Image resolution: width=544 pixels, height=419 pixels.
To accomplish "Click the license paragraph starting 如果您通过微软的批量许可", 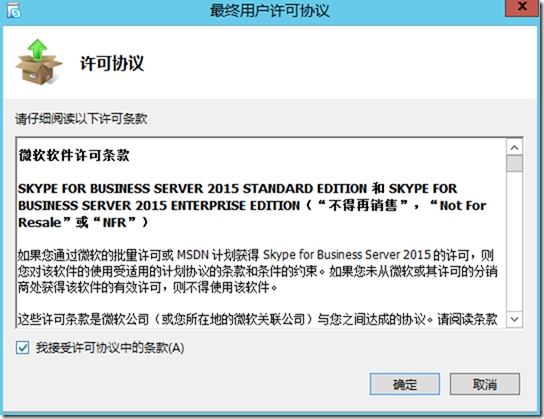I will tap(257, 271).
